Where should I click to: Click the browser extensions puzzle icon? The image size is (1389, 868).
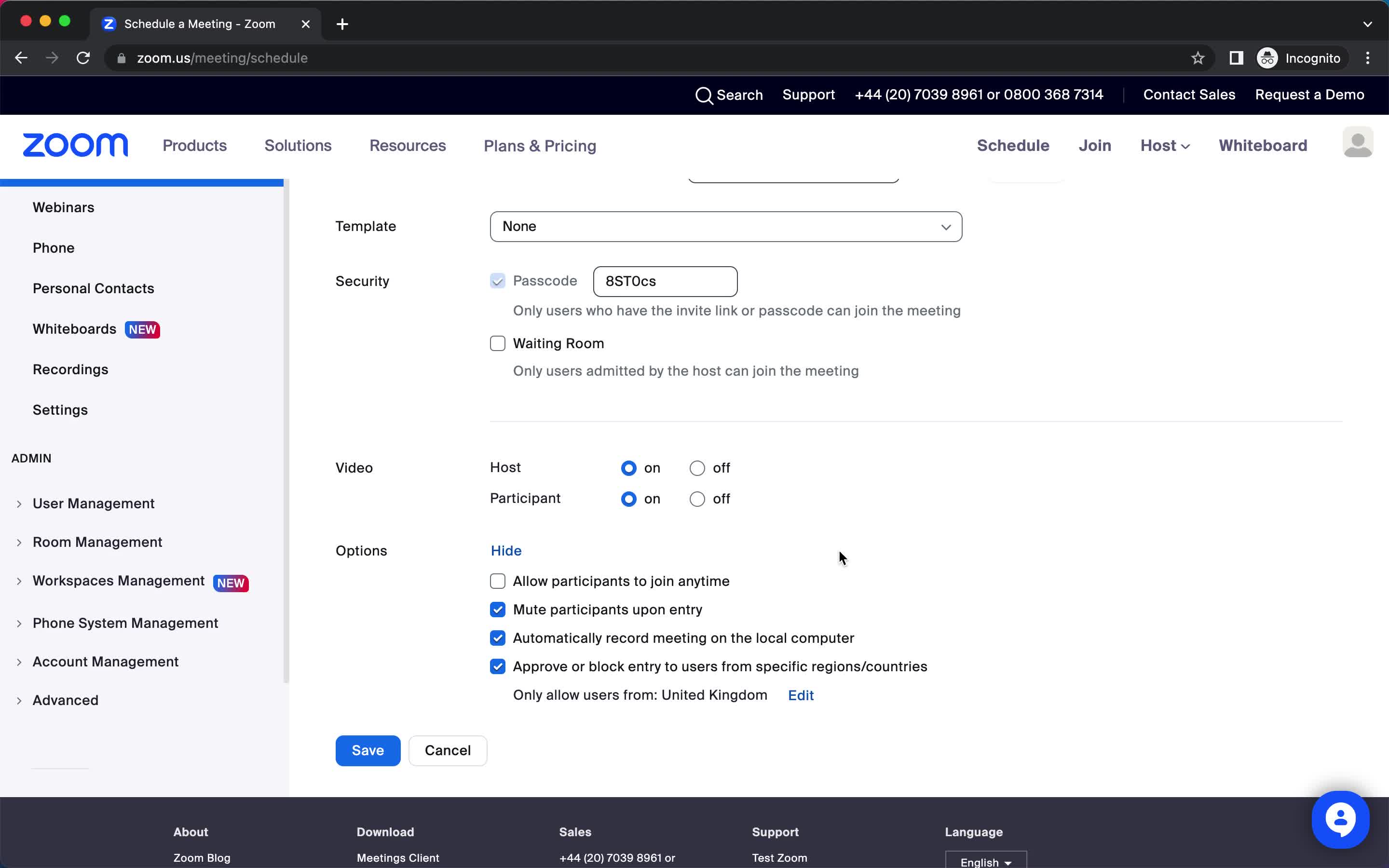(x=1236, y=58)
